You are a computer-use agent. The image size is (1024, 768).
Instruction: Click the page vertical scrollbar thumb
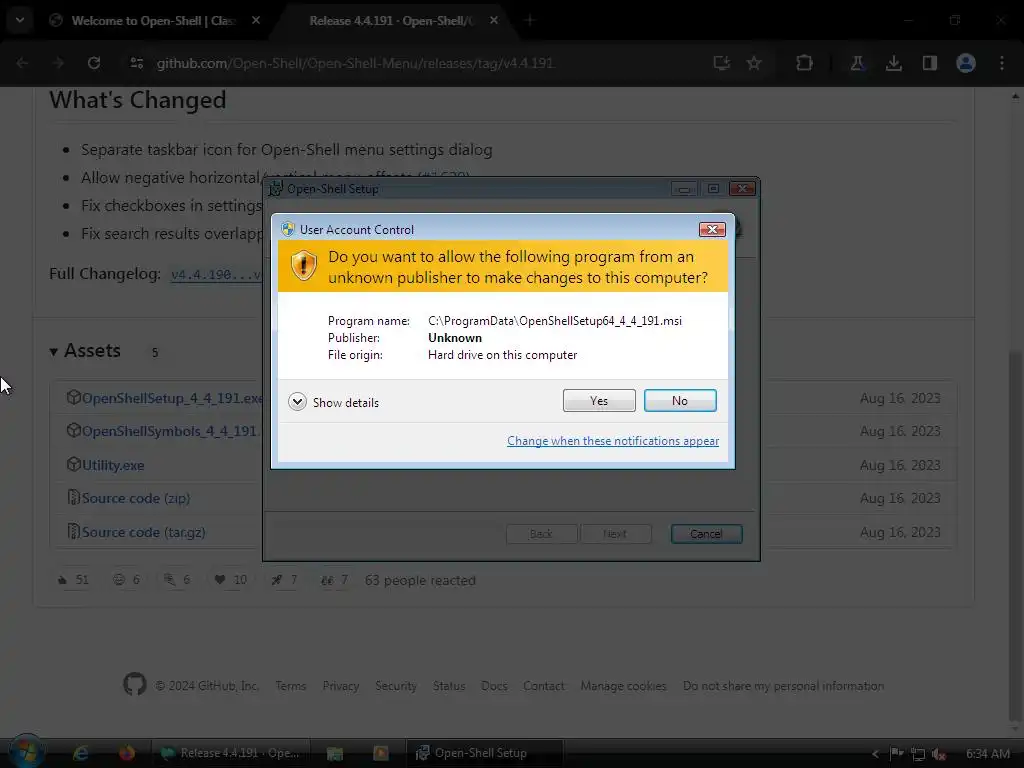[1015, 534]
